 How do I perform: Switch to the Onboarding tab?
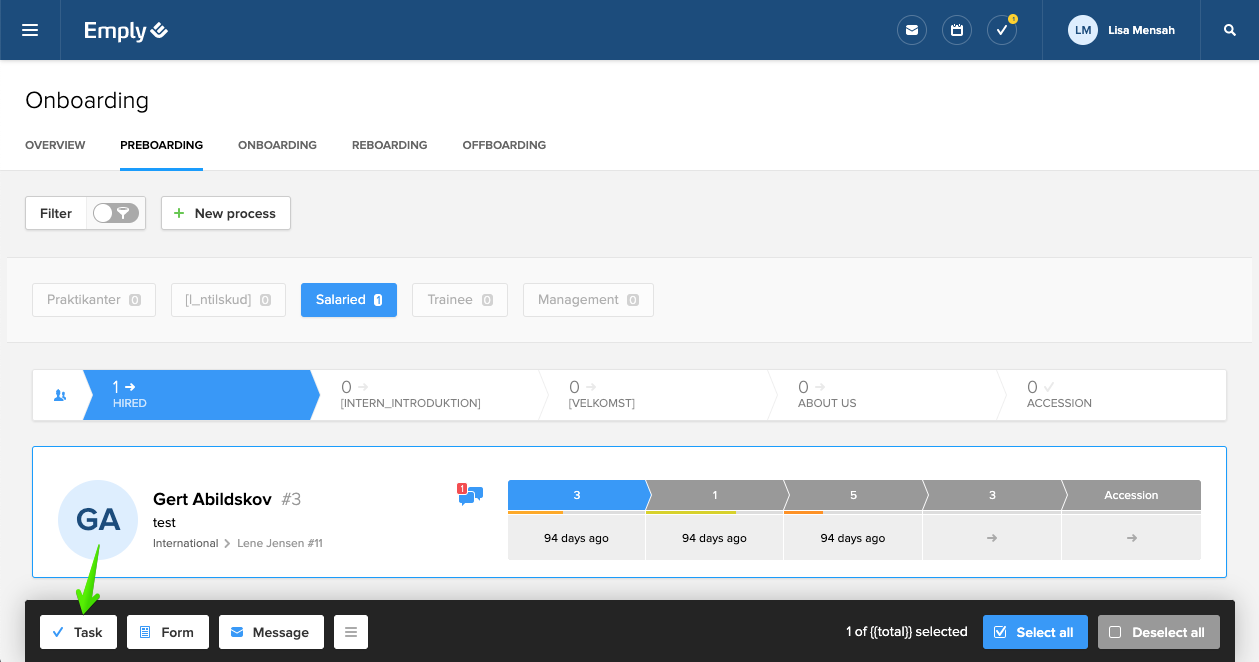(277, 145)
